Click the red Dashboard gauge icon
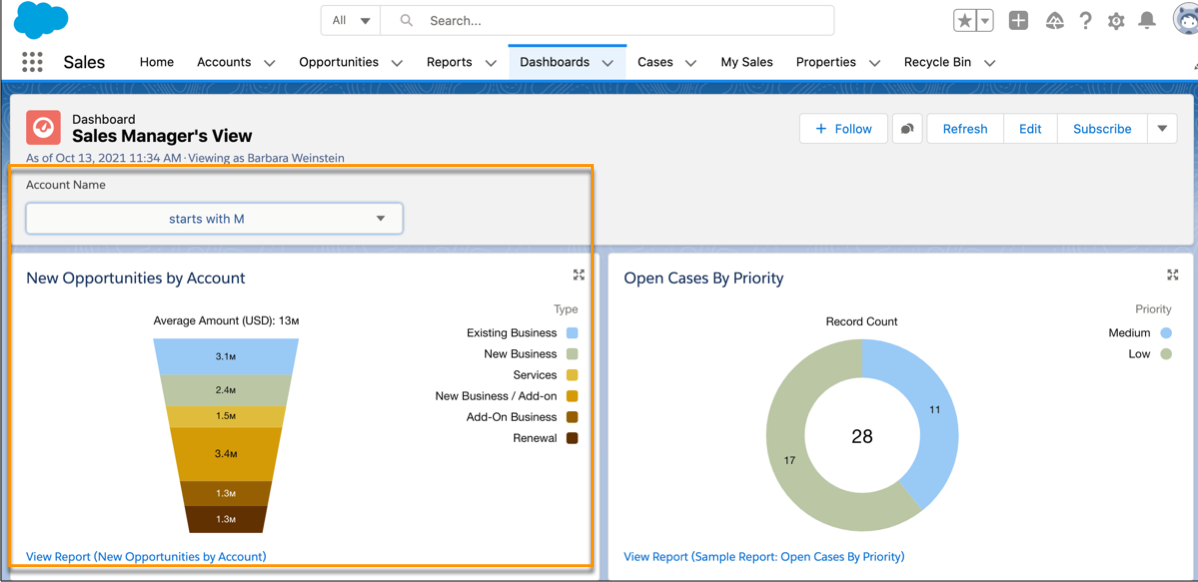The image size is (1198, 582). (x=44, y=128)
